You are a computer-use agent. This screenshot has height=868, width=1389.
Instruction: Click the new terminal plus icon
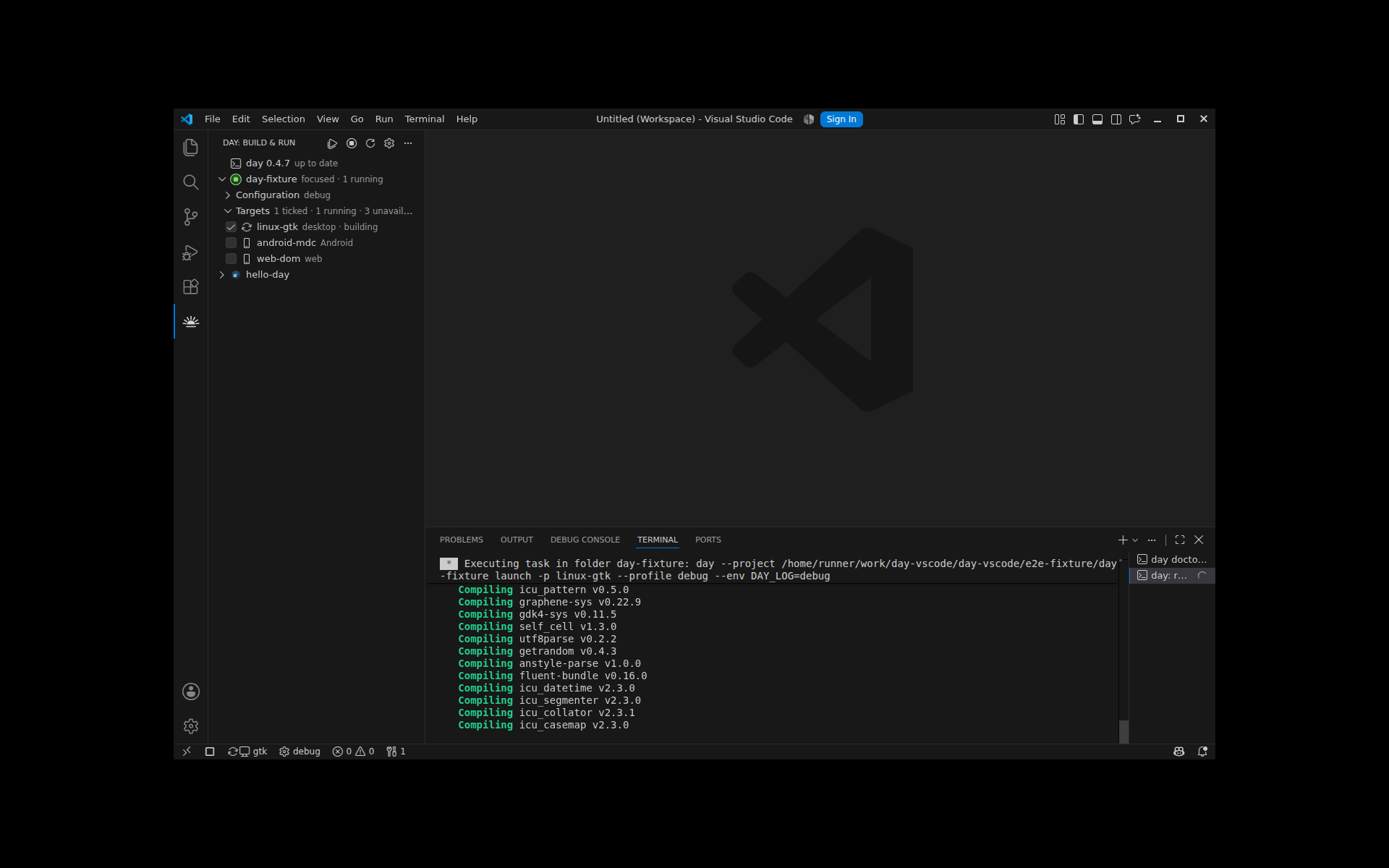pos(1123,540)
